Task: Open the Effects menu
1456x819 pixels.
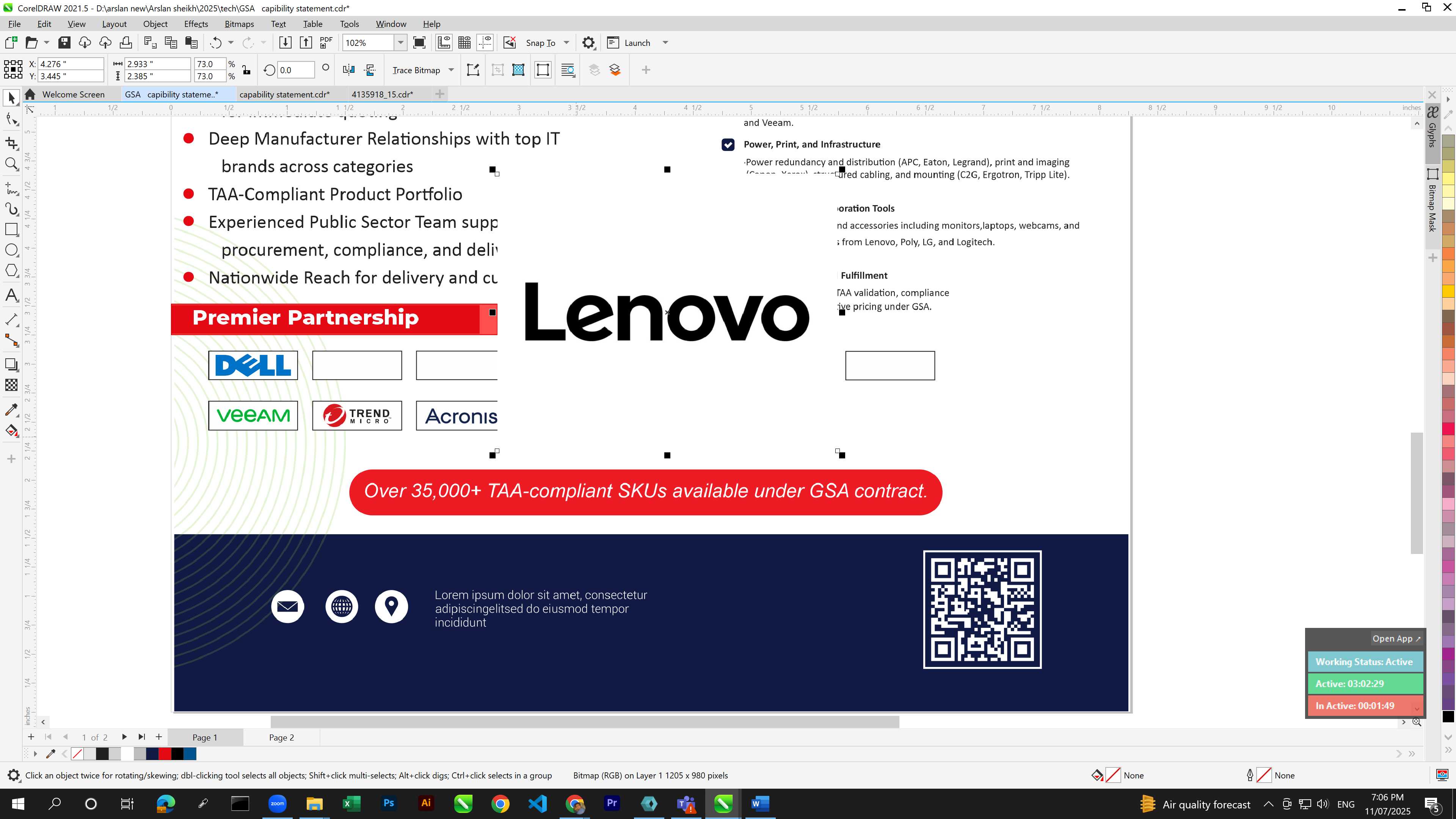Action: coord(196,24)
